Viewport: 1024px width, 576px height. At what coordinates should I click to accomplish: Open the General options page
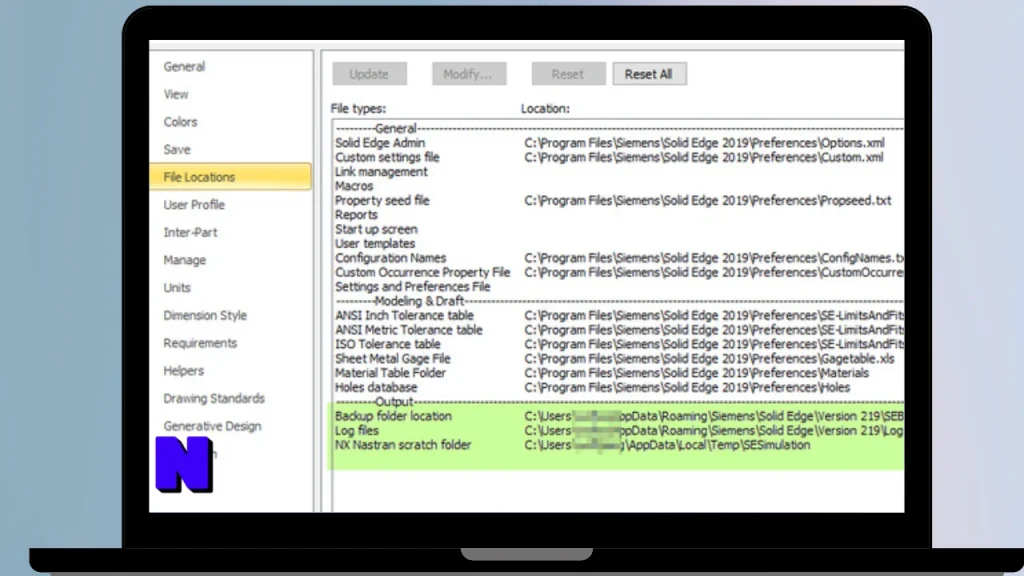tap(184, 67)
